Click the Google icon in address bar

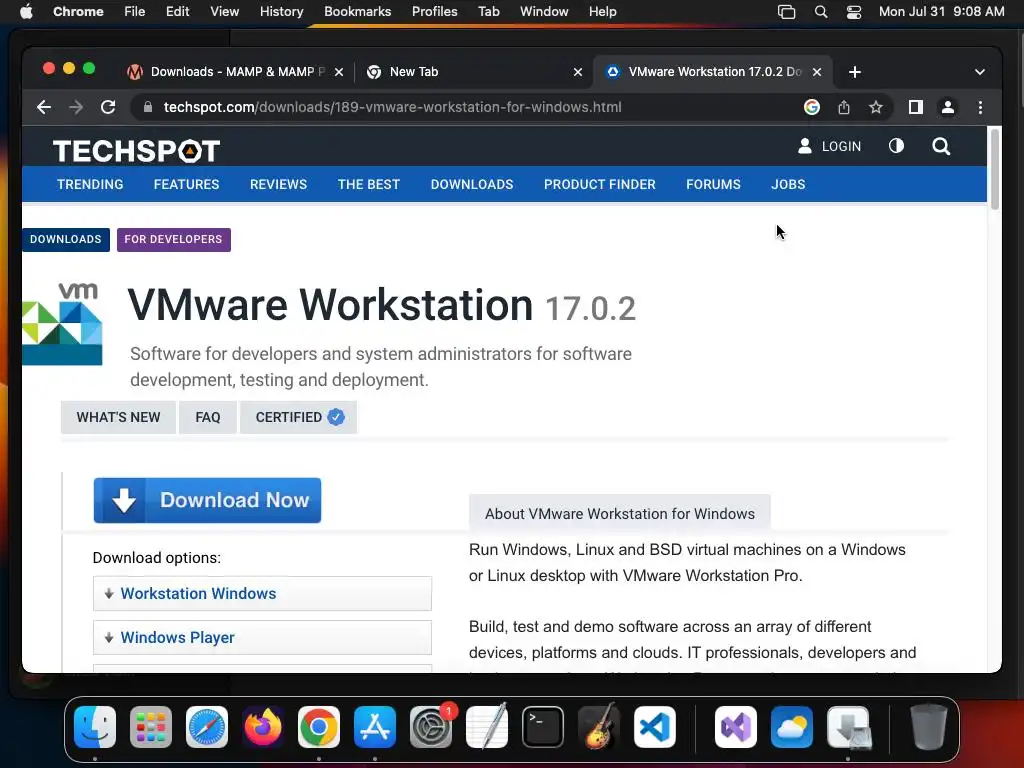pos(812,107)
